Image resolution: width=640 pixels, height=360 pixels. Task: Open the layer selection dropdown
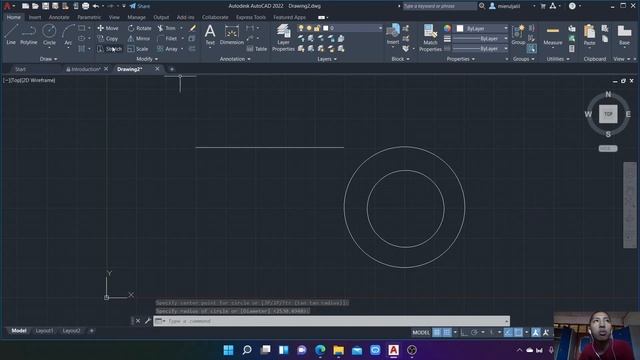(340, 28)
